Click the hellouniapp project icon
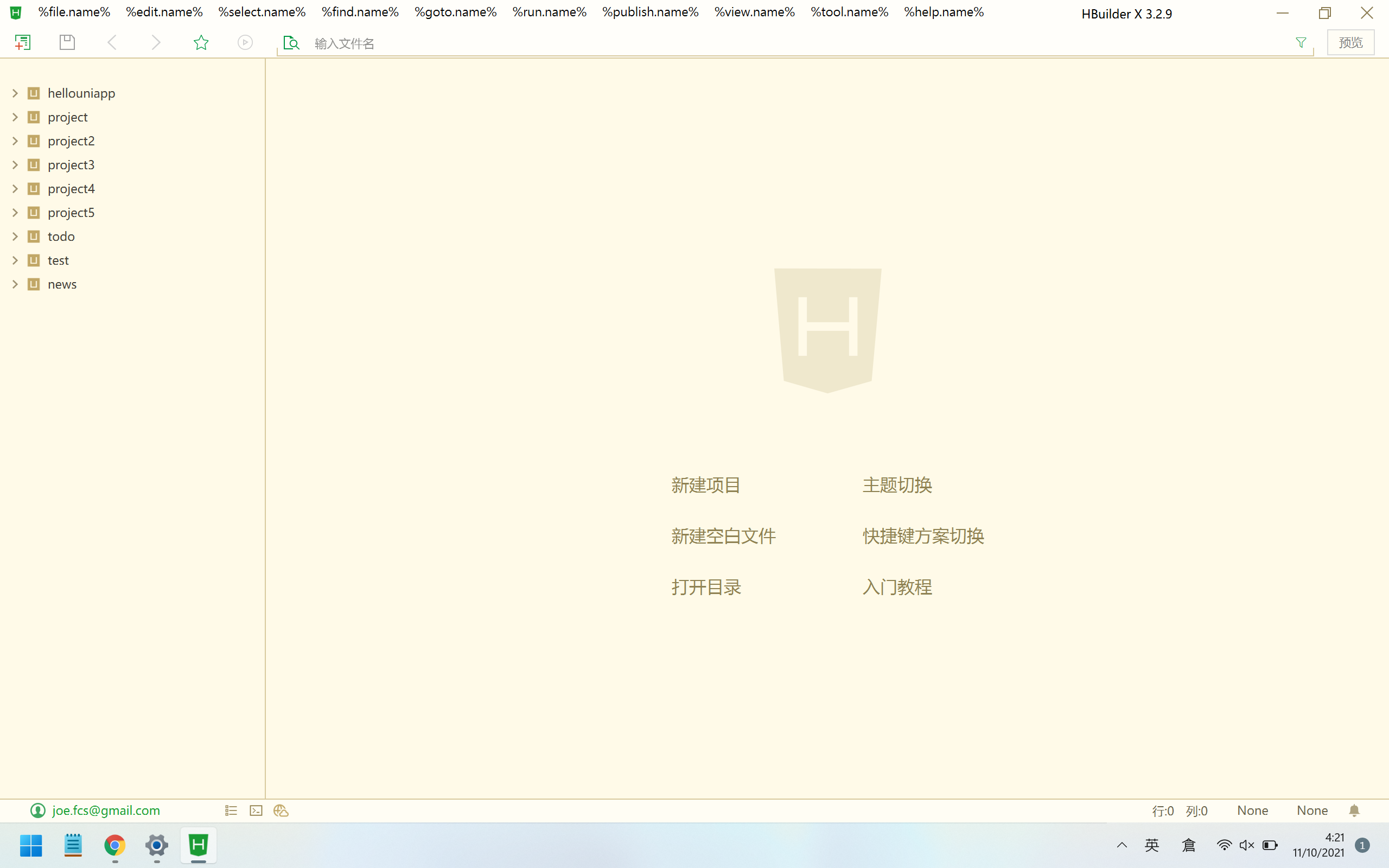The height and width of the screenshot is (868, 1389). [x=34, y=93]
